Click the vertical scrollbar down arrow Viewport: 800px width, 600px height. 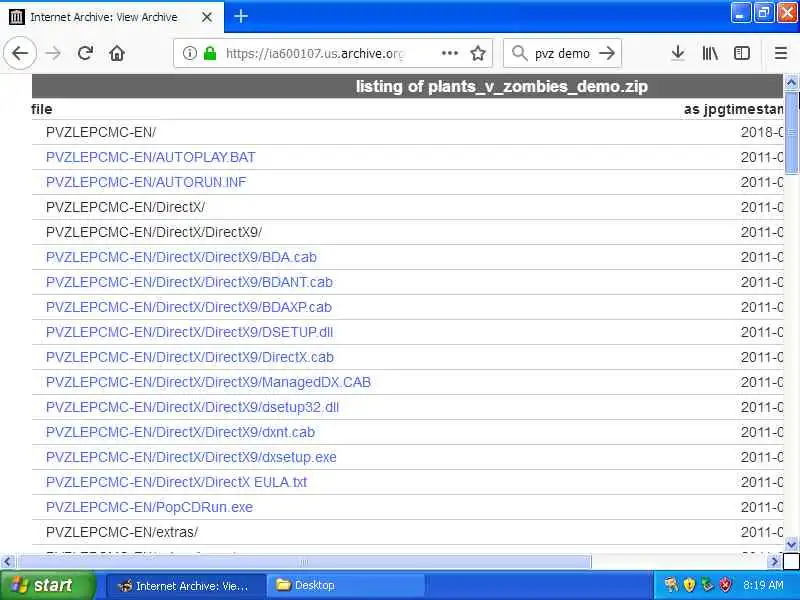791,544
